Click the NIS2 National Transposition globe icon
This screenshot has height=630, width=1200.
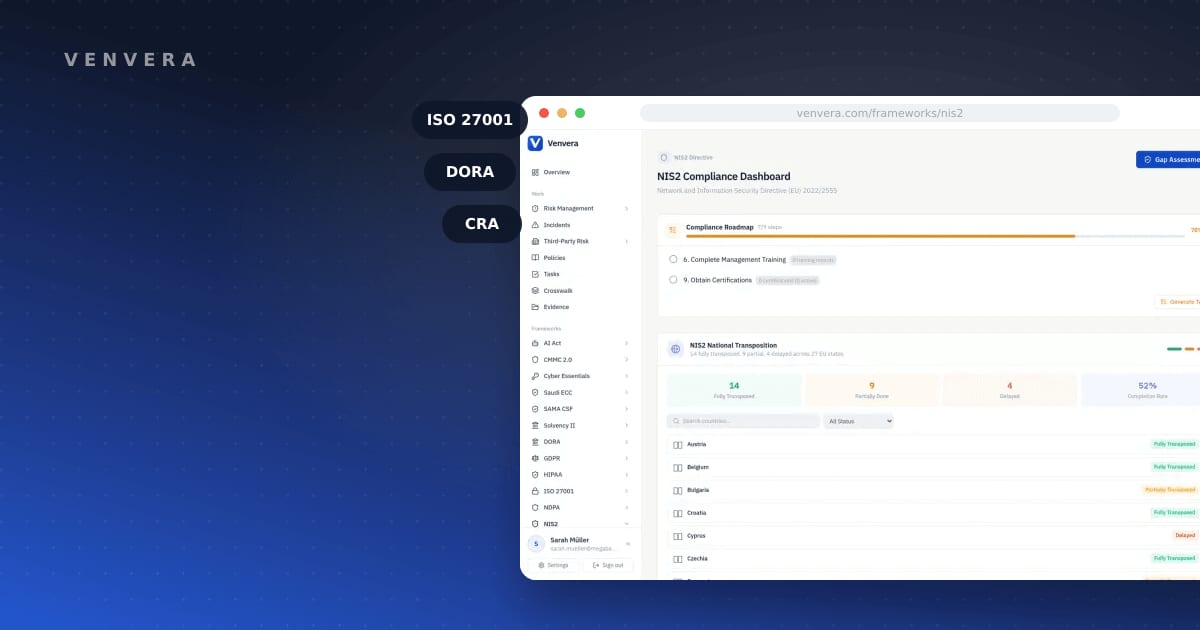coord(675,349)
